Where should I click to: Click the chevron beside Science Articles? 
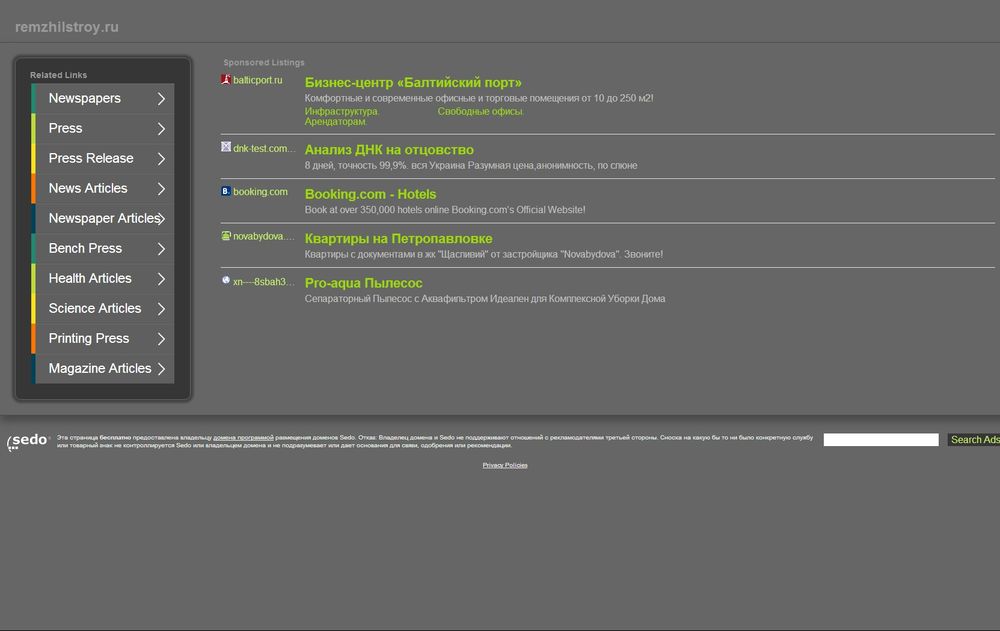[161, 309]
